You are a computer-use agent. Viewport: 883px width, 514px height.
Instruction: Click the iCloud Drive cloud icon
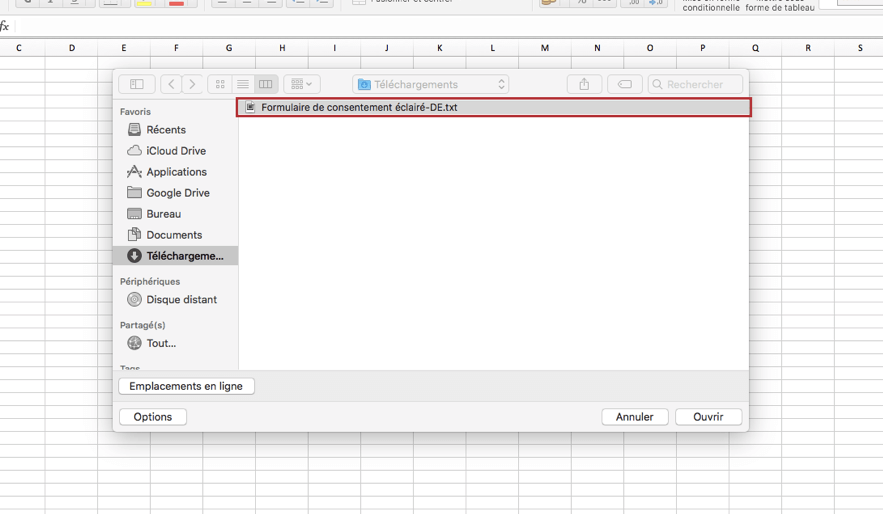134,151
